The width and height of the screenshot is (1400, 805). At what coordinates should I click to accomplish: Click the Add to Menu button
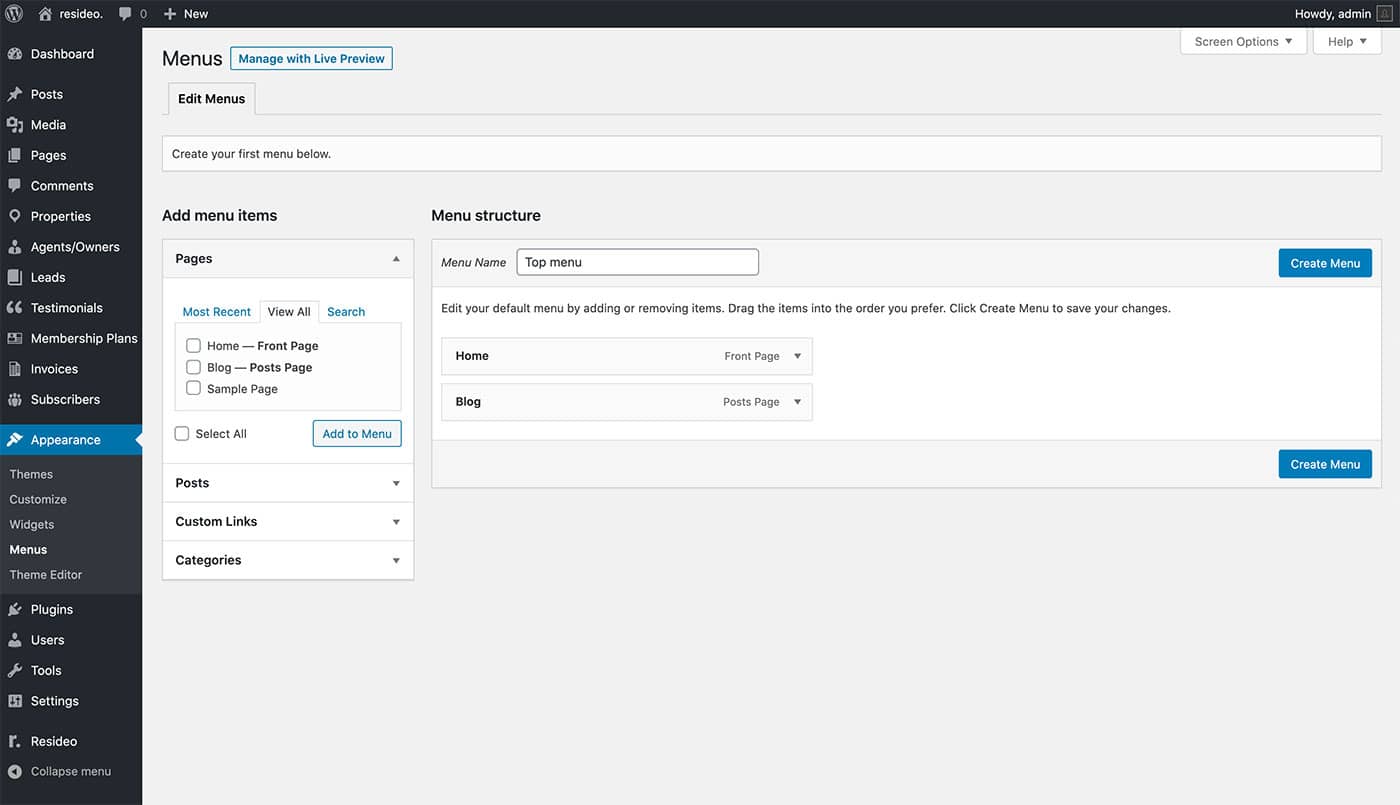357,434
